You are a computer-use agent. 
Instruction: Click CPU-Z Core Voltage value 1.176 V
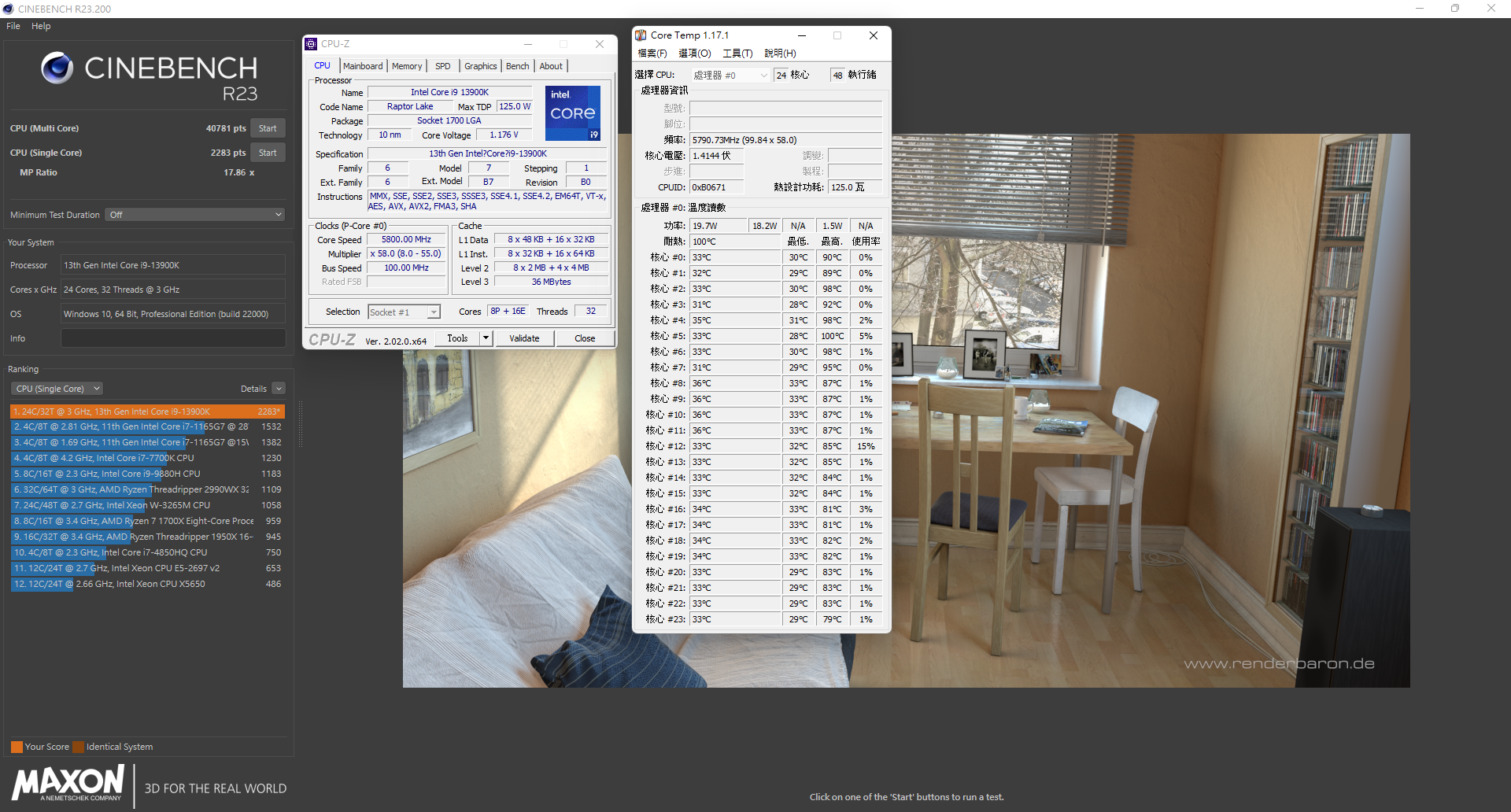[504, 135]
